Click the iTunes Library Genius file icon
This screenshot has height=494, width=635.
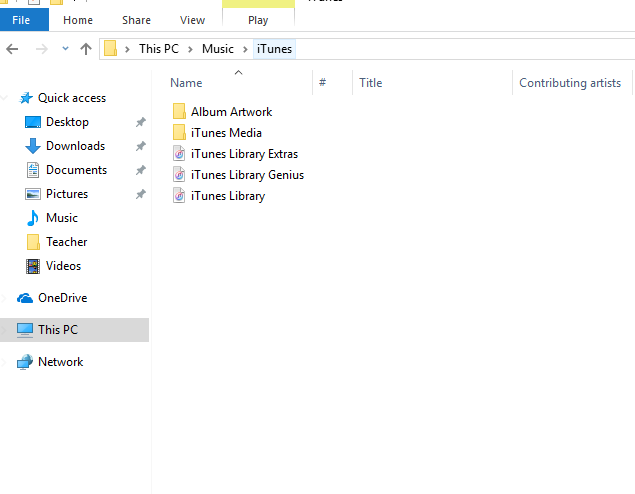[x=179, y=175]
